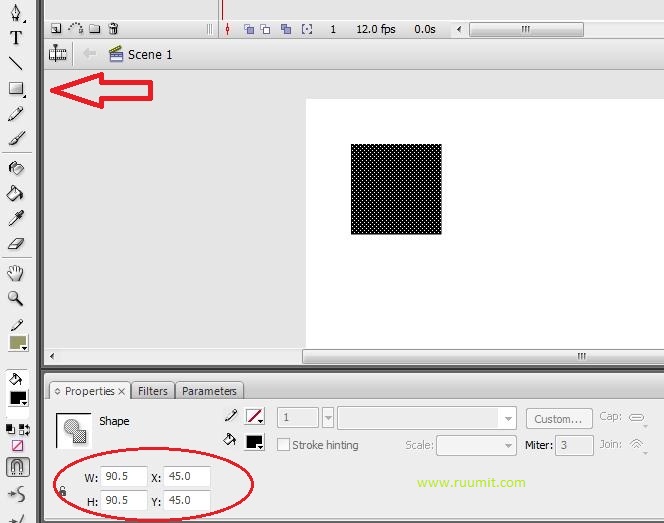Click the Shape thumbnail icon

[x=74, y=430]
